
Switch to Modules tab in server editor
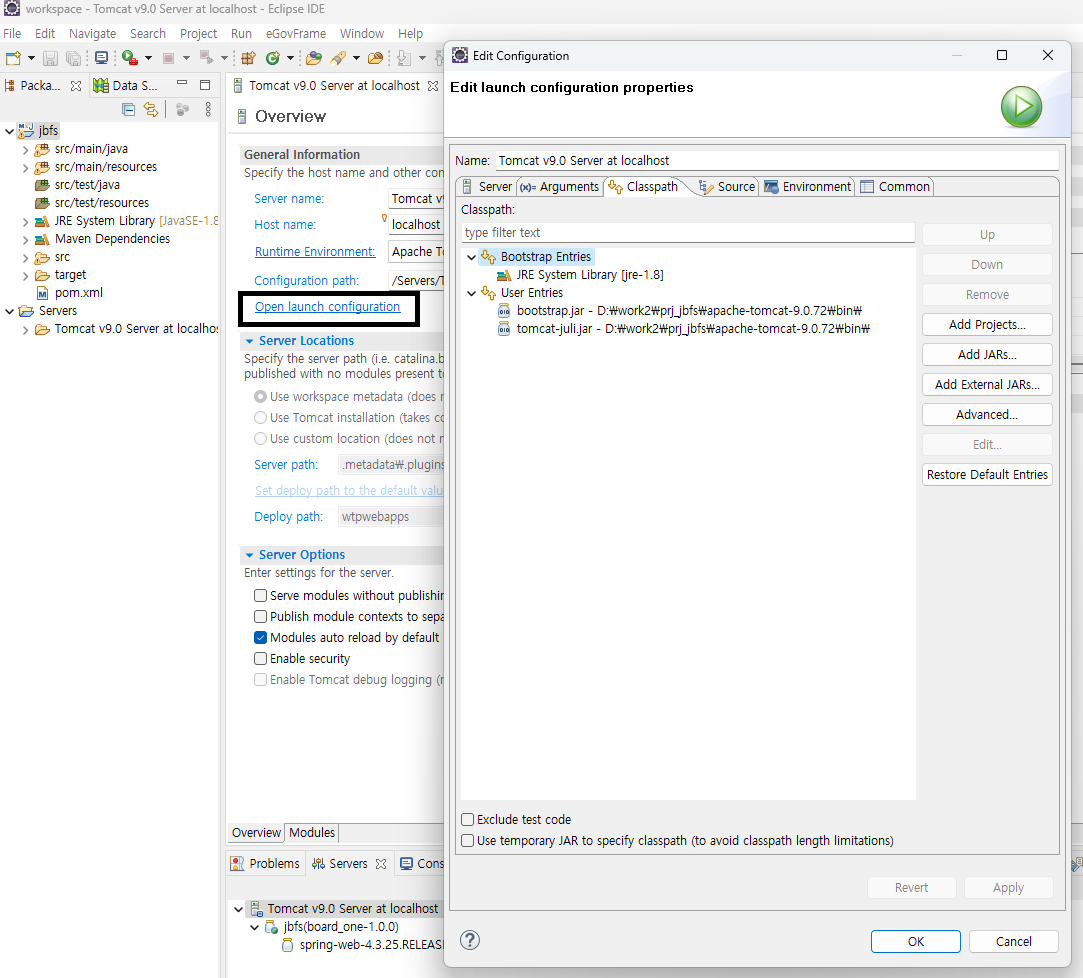pyautogui.click(x=312, y=833)
